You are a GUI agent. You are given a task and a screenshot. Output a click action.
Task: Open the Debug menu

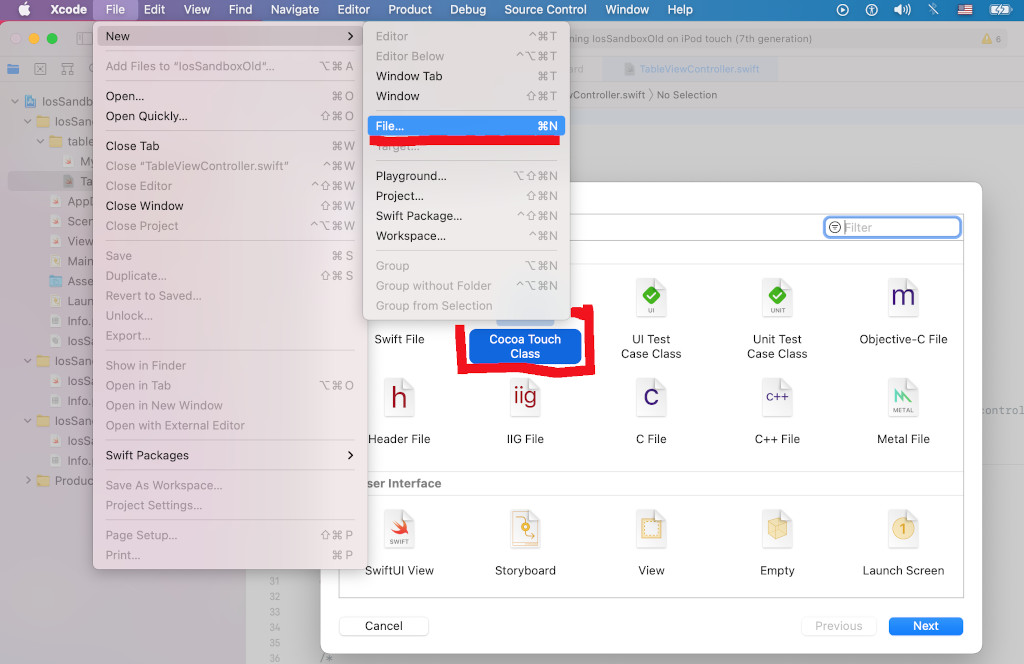(468, 9)
